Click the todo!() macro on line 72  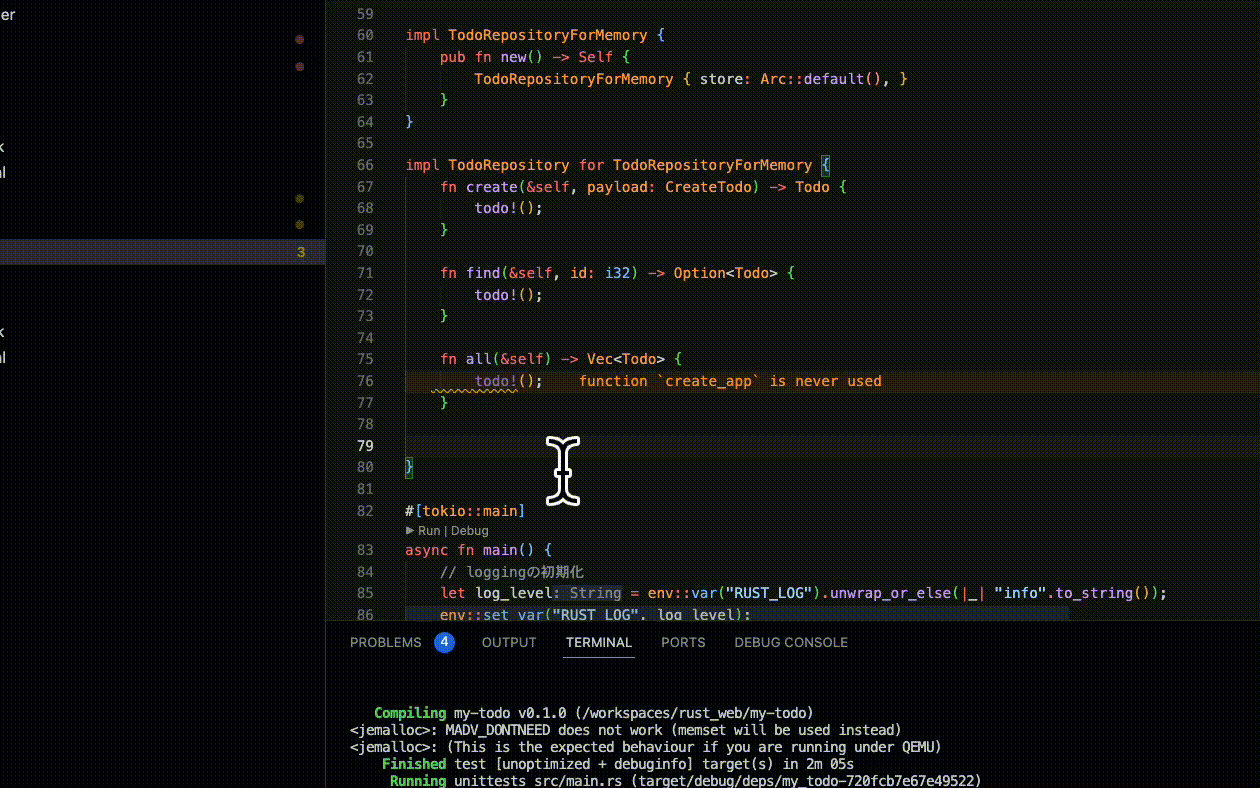pos(508,295)
